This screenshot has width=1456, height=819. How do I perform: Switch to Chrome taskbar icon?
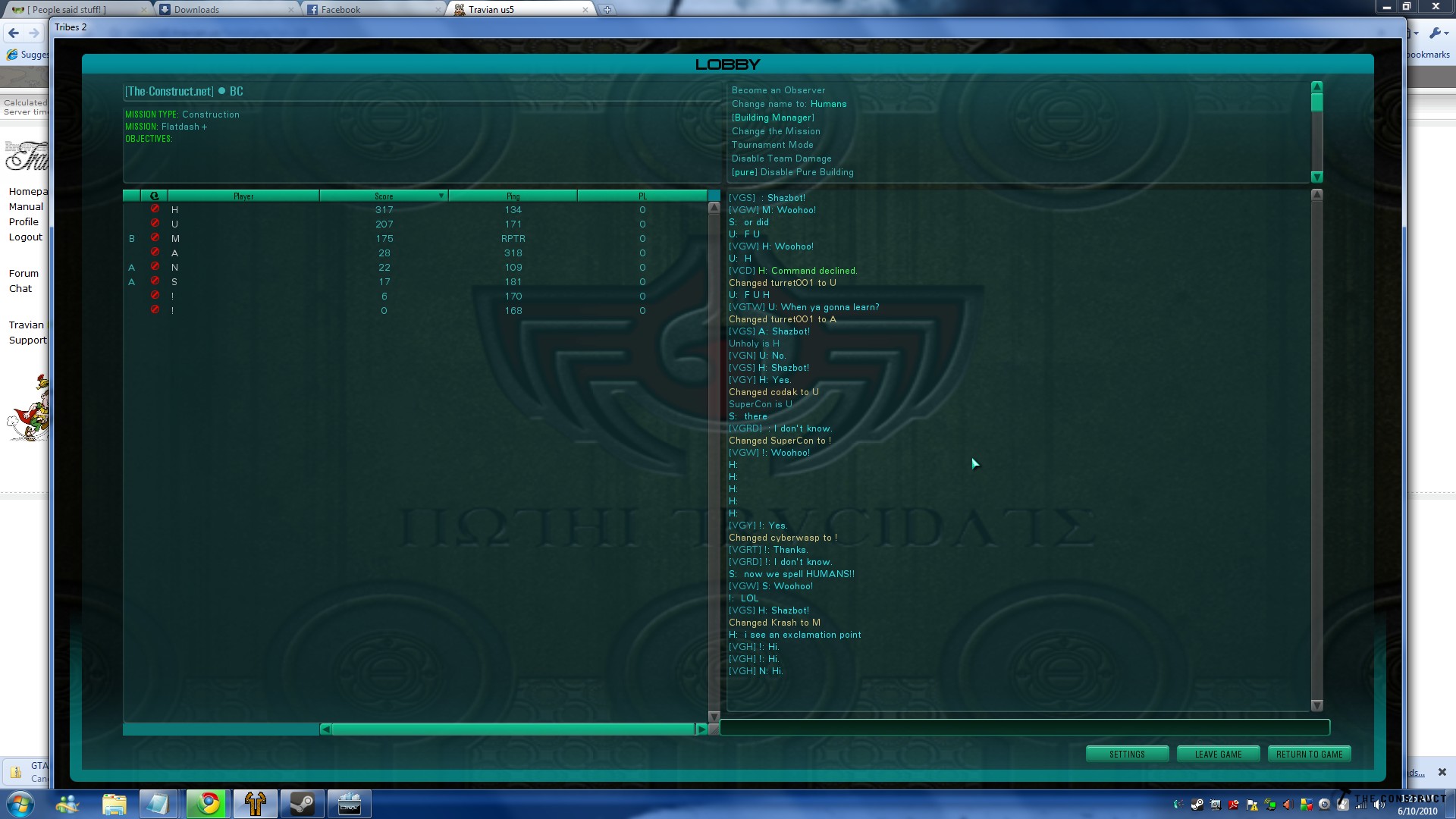[209, 804]
